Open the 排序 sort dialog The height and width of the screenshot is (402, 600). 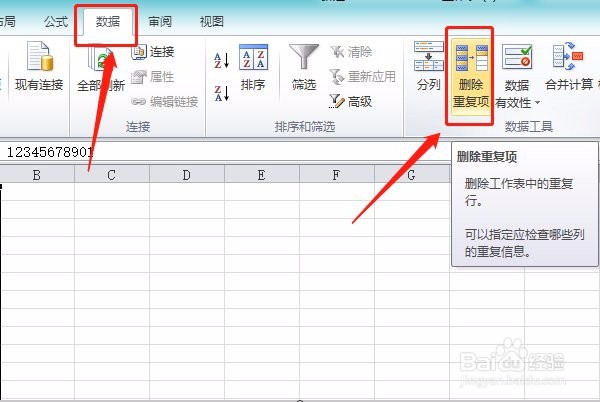(253, 67)
